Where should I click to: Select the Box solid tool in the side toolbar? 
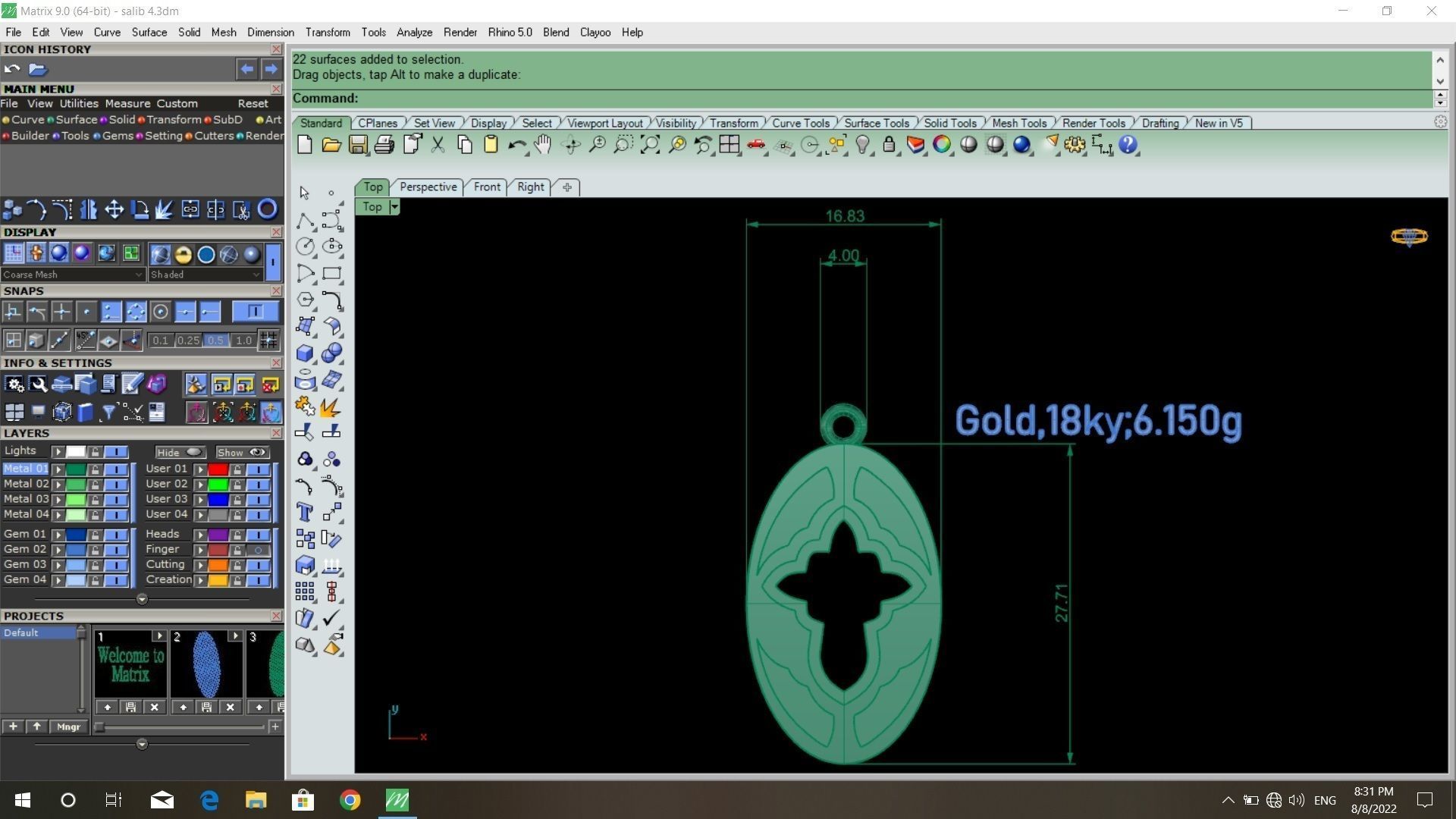305,353
